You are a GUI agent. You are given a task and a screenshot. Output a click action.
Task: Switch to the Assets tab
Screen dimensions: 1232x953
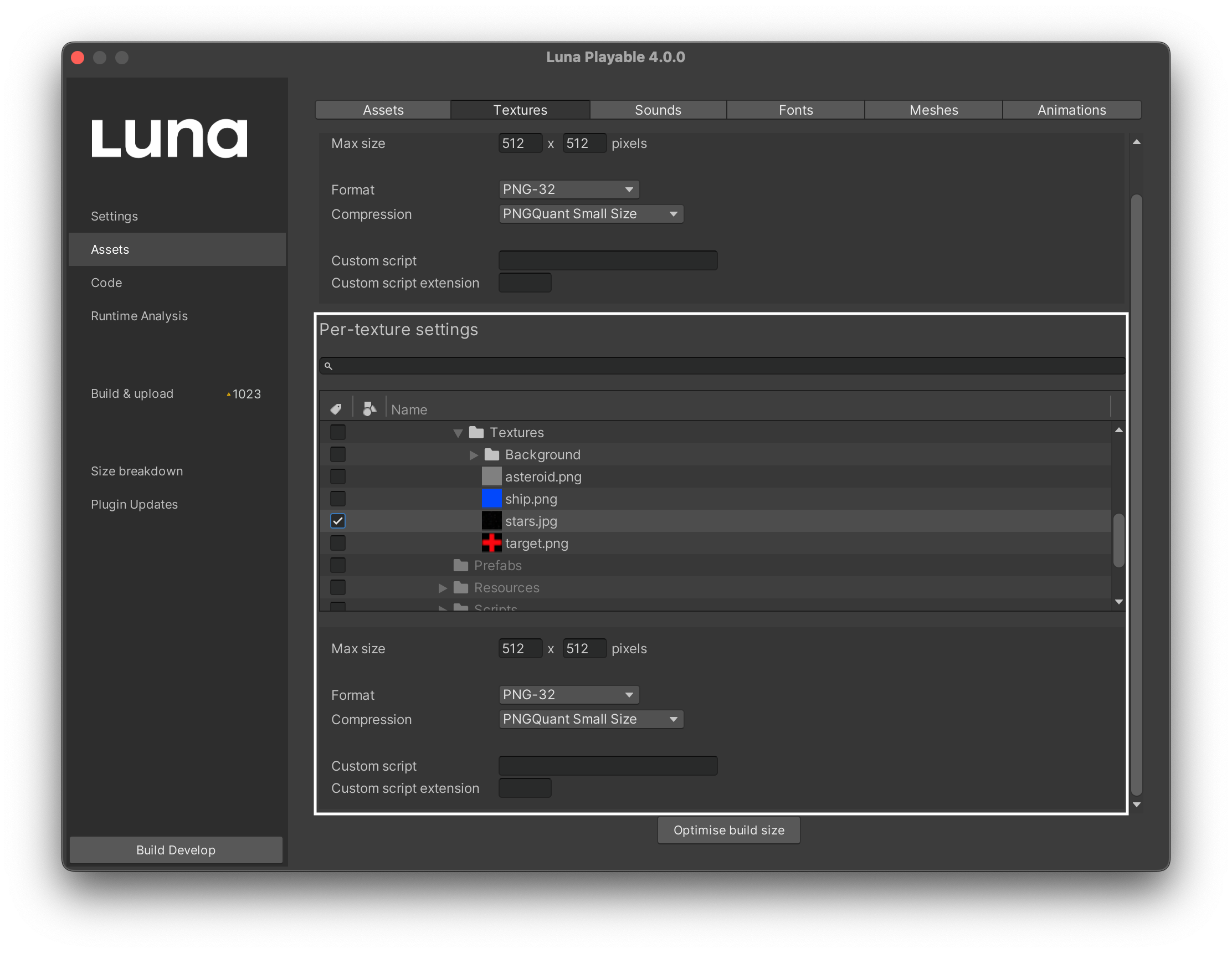pos(383,110)
